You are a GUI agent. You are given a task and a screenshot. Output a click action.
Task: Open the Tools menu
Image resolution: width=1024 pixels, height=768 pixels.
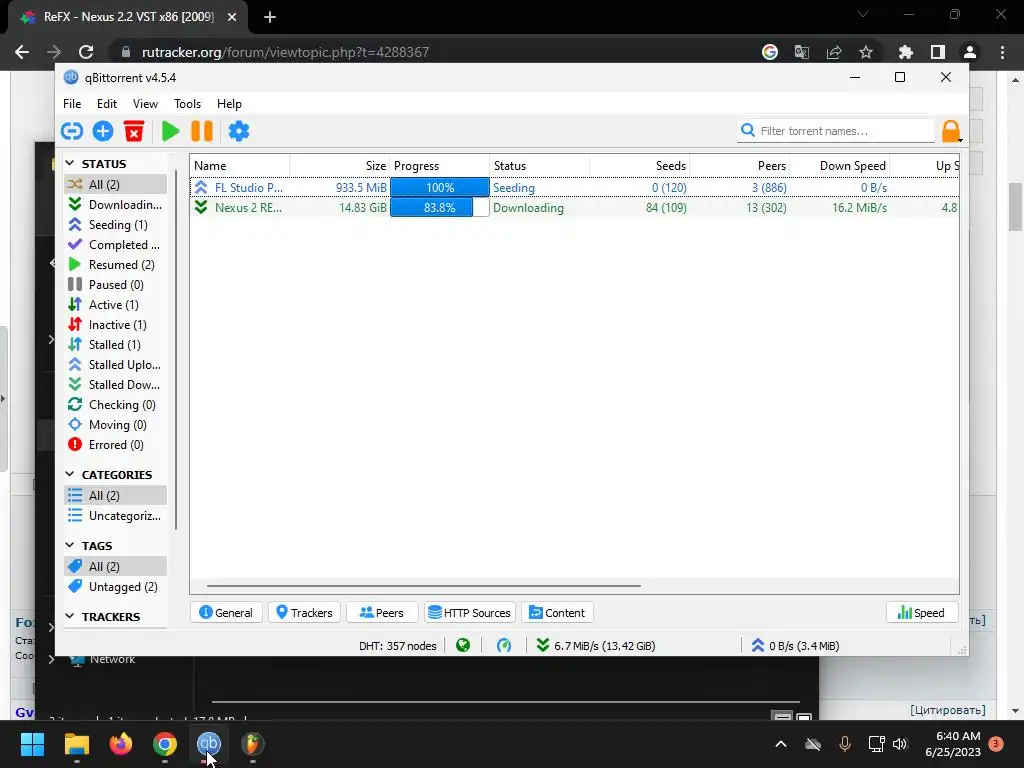[187, 104]
